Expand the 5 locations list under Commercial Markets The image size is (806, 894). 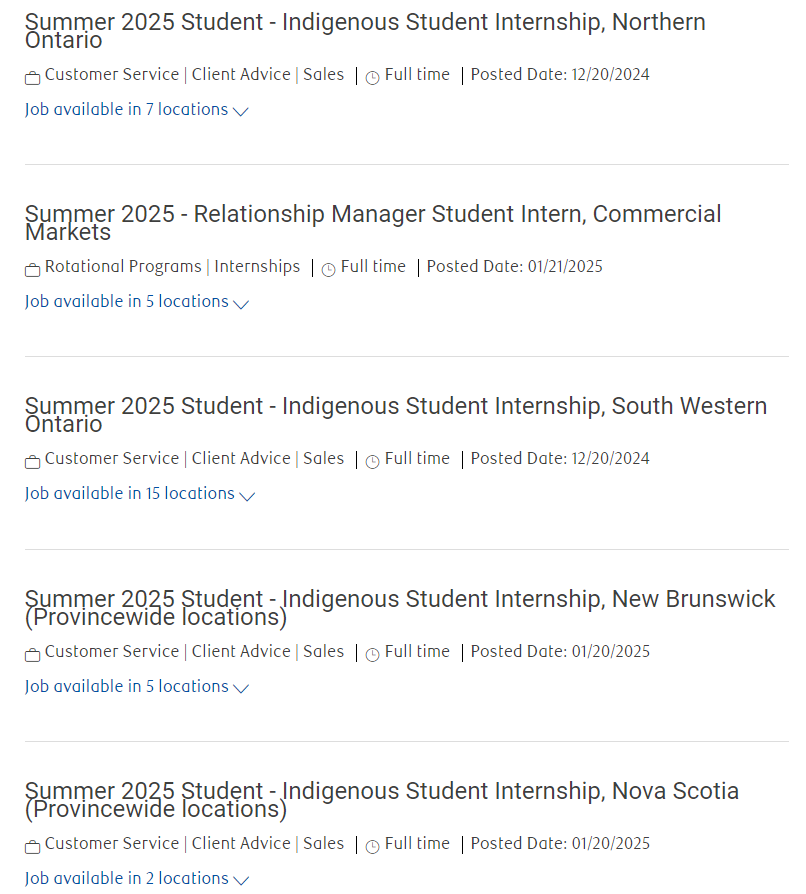pyautogui.click(x=137, y=302)
